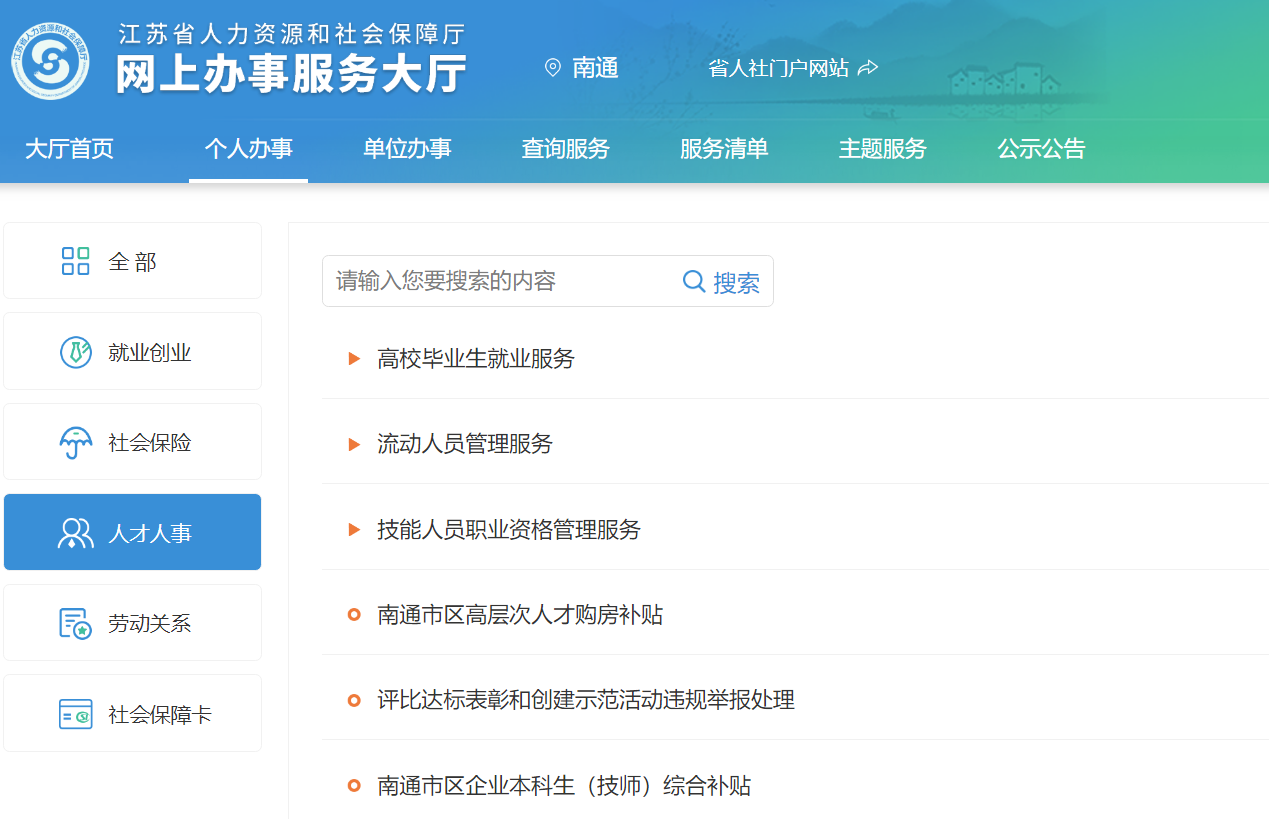Click the tie icon for 就业创业

click(x=76, y=352)
